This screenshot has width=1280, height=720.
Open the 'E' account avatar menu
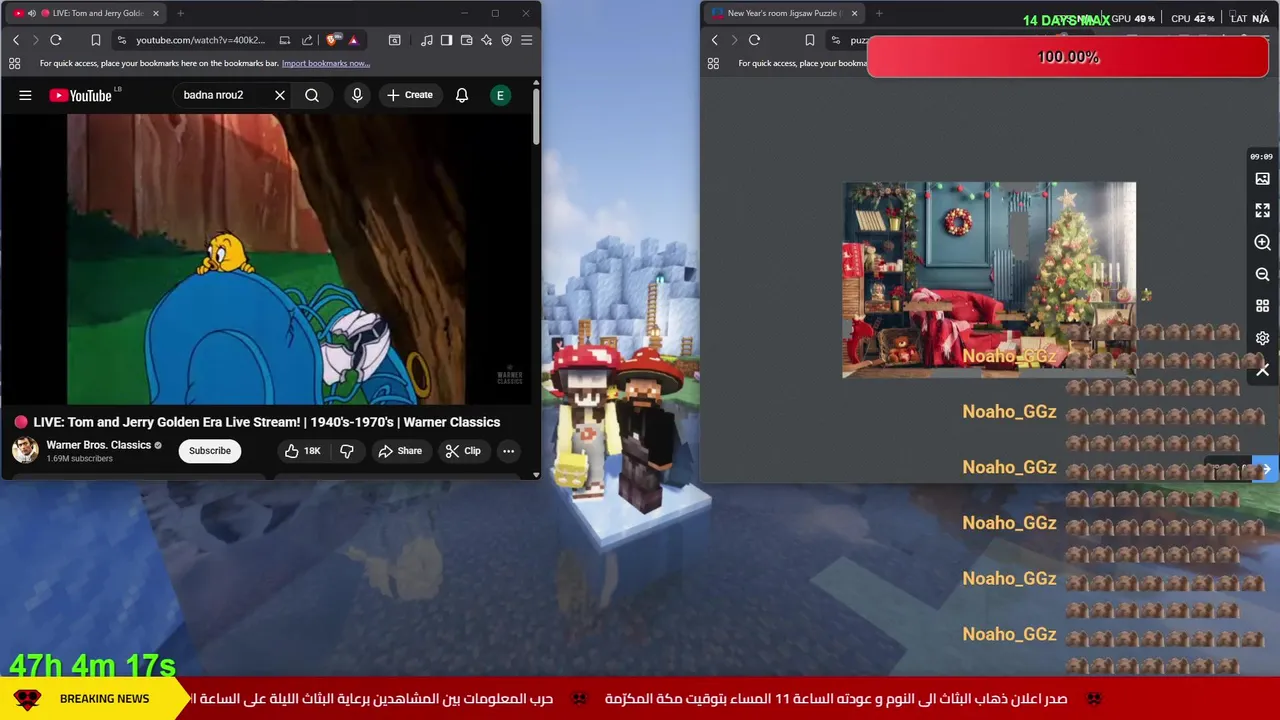[x=500, y=95]
